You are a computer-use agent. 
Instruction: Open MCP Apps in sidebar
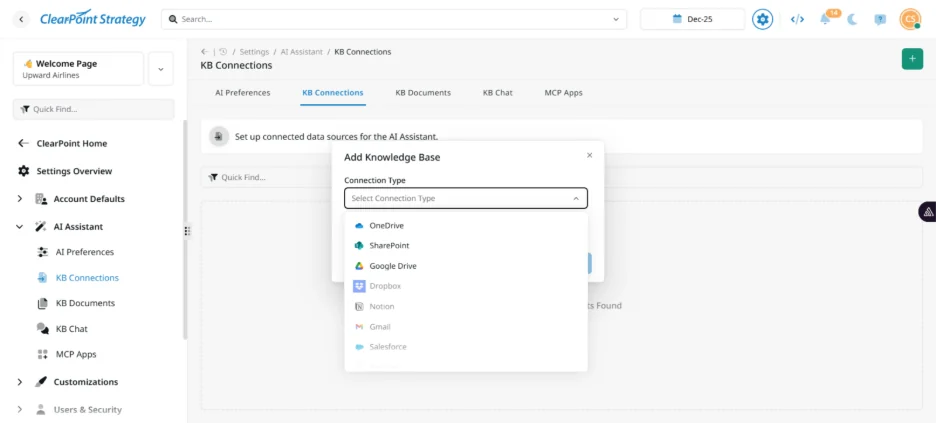[75, 354]
